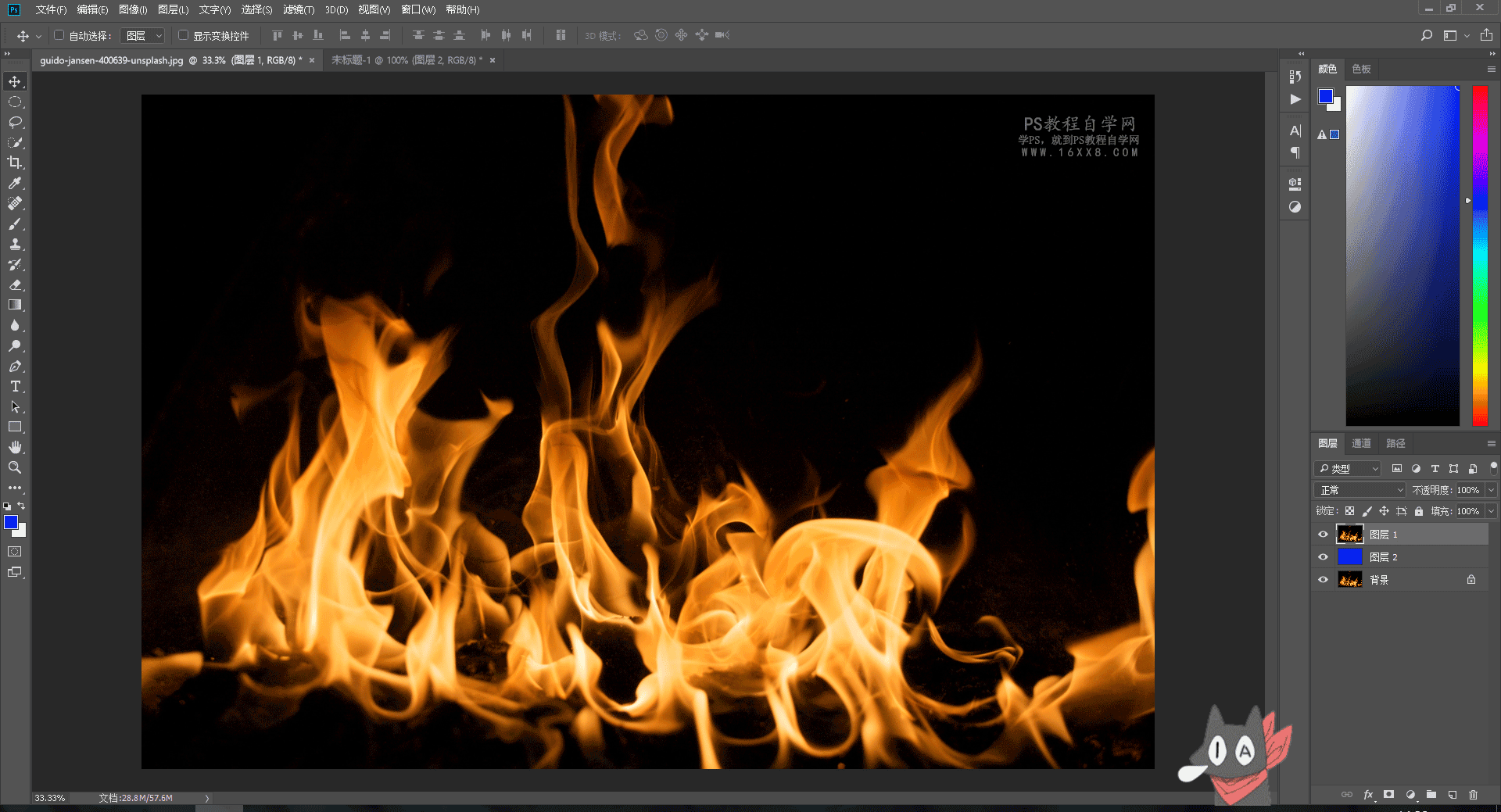This screenshot has height=812, width=1501.
Task: Select the Eyedropper tool
Action: point(15,183)
